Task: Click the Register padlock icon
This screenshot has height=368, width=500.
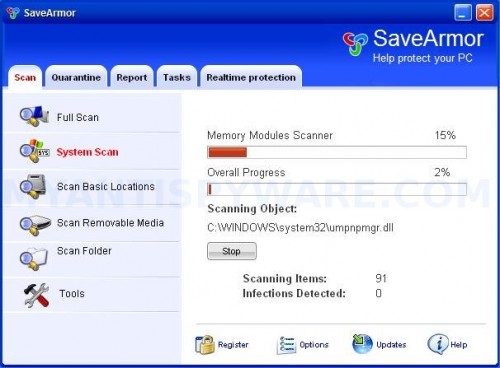Action: pos(205,344)
